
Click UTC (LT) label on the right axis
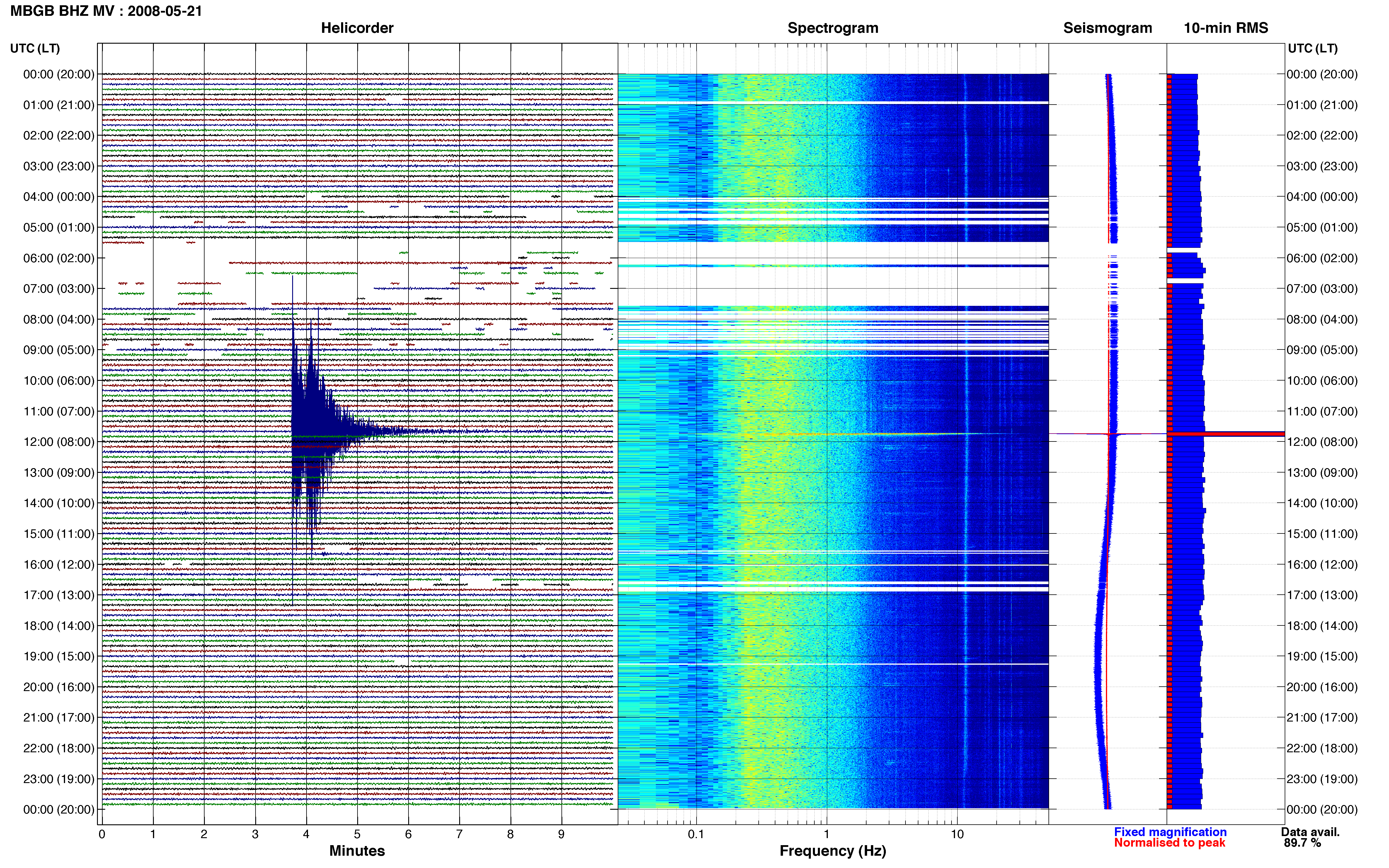[1313, 48]
